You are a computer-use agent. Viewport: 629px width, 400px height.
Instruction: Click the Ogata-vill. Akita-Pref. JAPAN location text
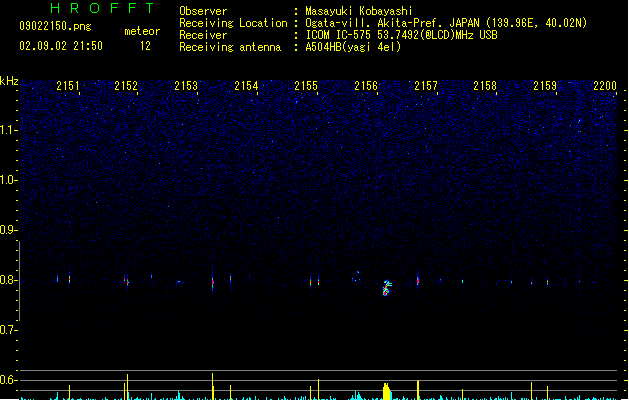[x=446, y=23]
